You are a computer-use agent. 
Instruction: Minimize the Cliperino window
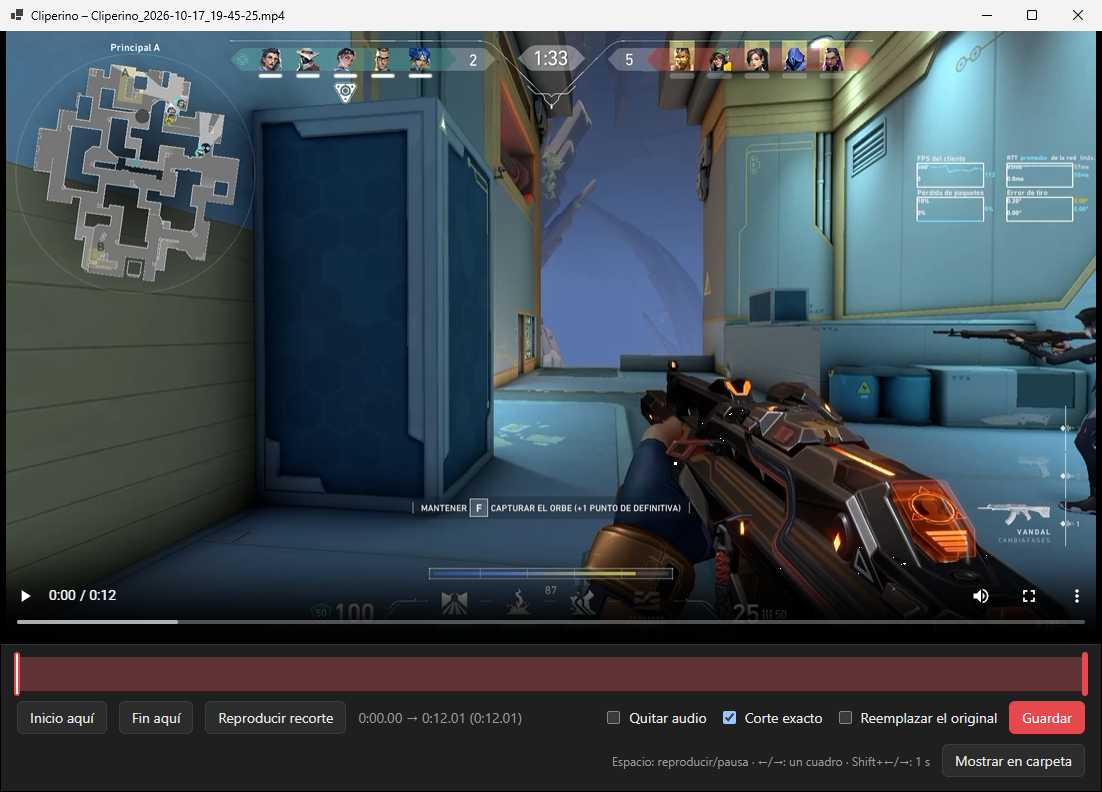[x=987, y=15]
